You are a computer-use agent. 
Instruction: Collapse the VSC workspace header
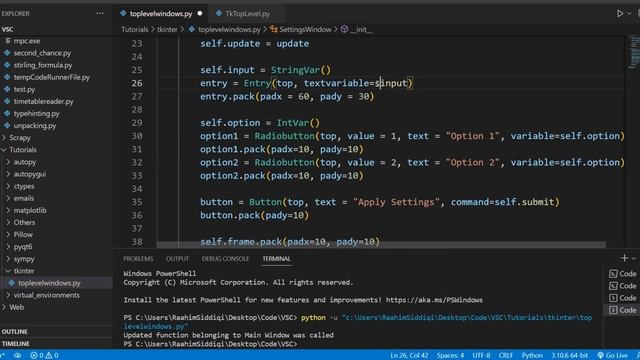[7, 29]
